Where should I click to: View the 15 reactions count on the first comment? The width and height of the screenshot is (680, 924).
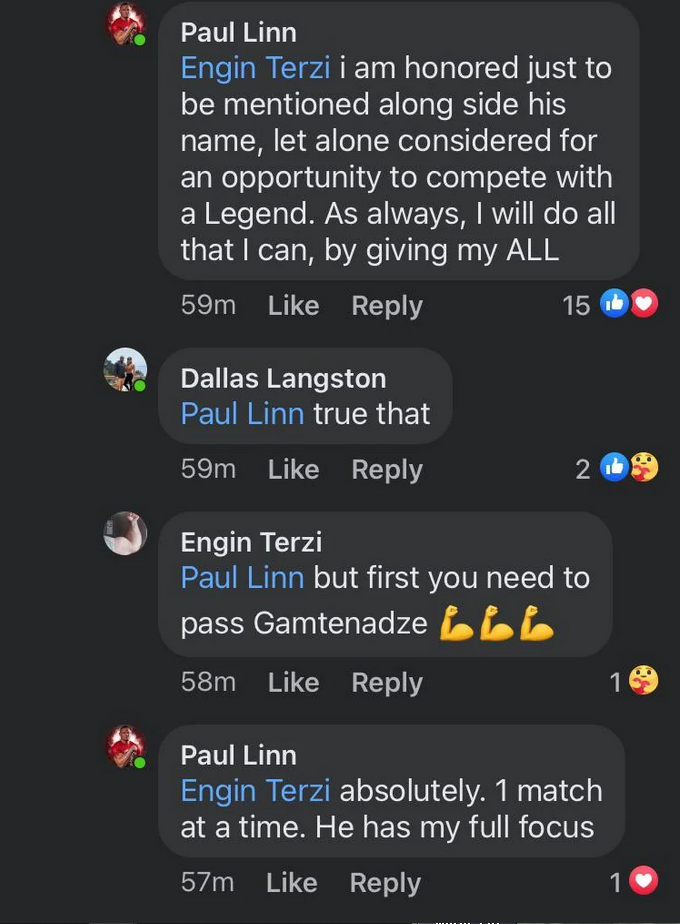pyautogui.click(x=576, y=305)
